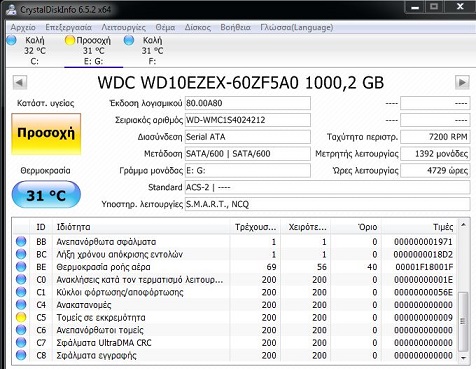Image resolution: width=476 pixels, height=369 pixels.
Task: Open the Θέμα menu
Action: (x=165, y=27)
